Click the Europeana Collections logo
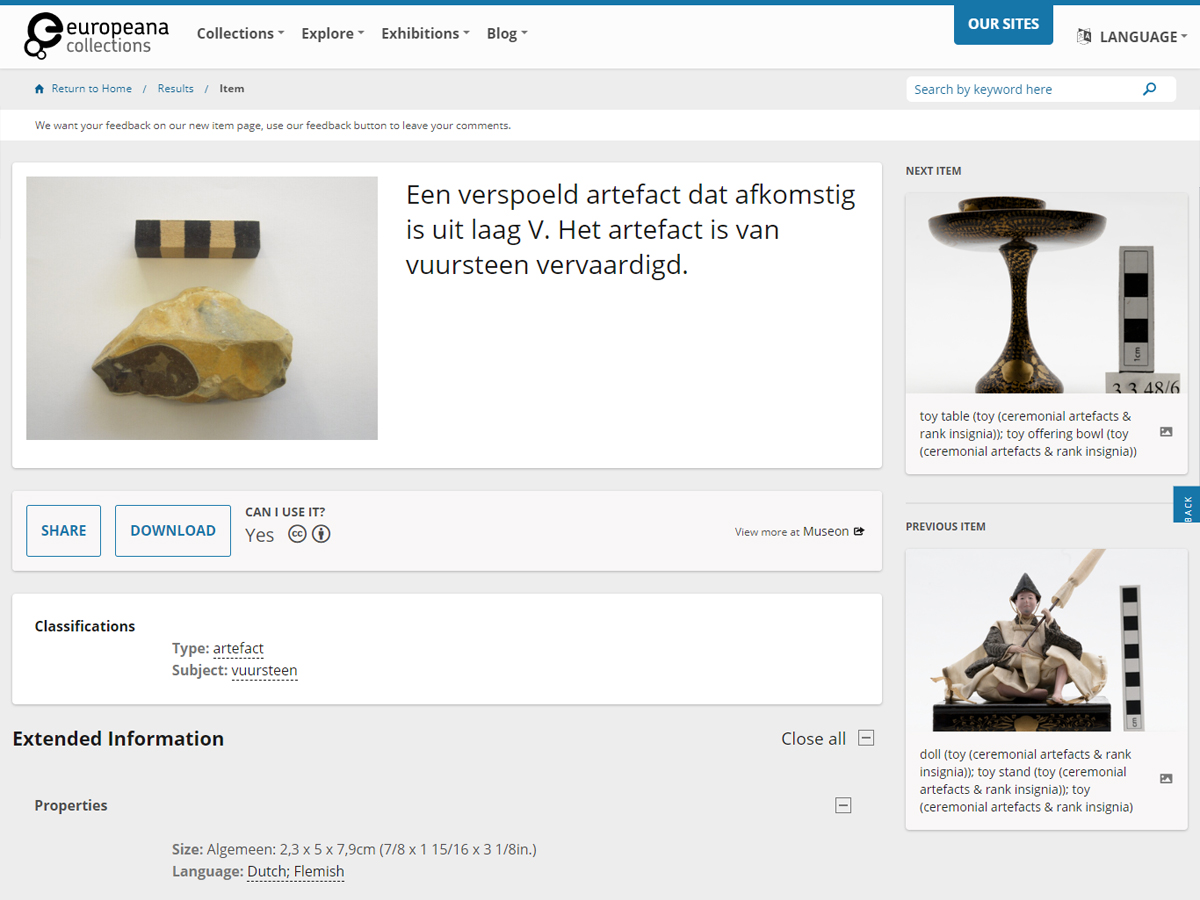 click(x=97, y=35)
